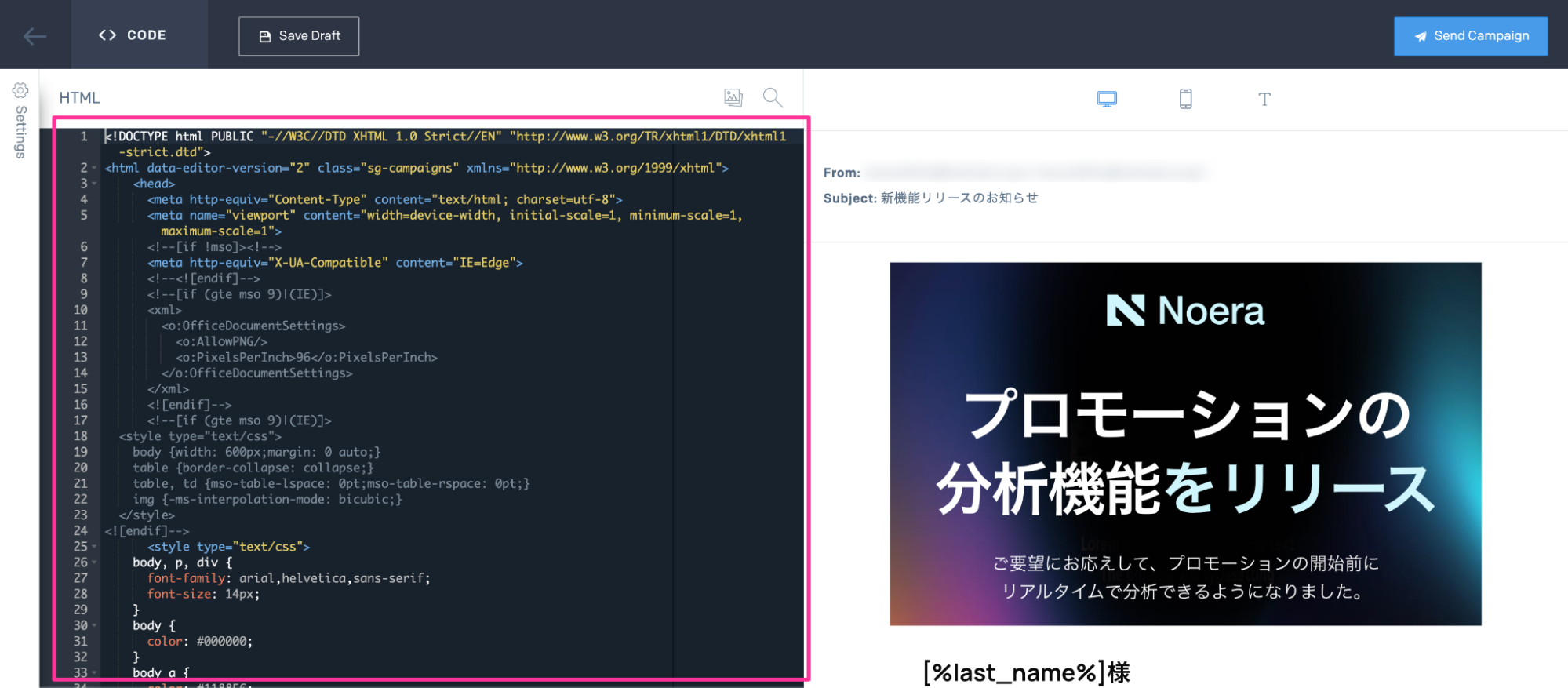Viewport: 1568px width, 688px height.
Task: Click the [%last_name%] greeting text
Action: (x=1027, y=672)
